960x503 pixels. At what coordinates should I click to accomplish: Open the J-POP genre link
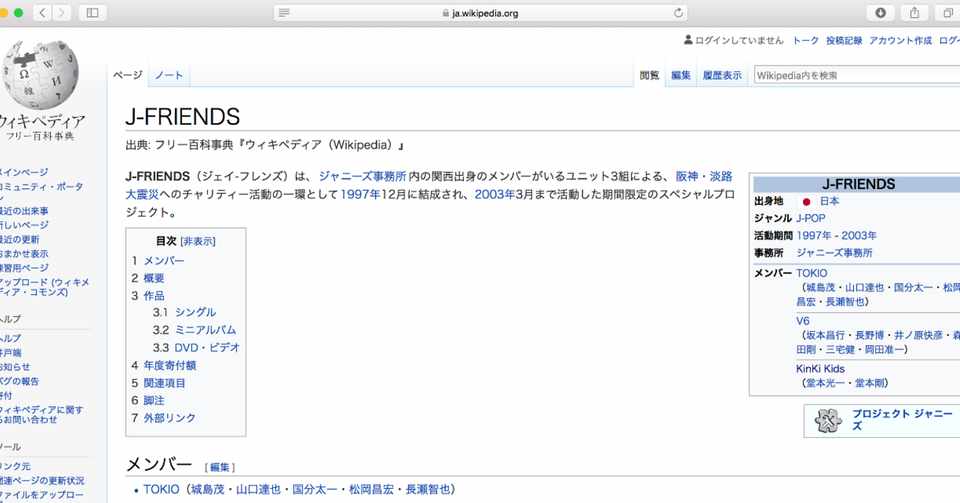coord(811,218)
